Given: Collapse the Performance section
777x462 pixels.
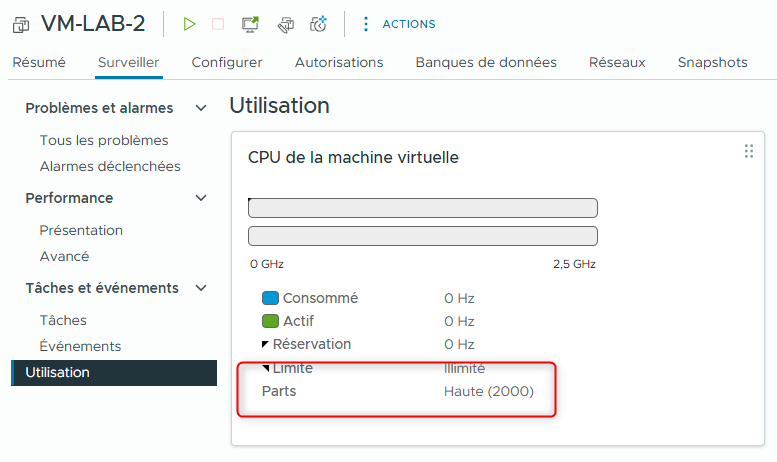Looking at the screenshot, I should click(x=201, y=198).
